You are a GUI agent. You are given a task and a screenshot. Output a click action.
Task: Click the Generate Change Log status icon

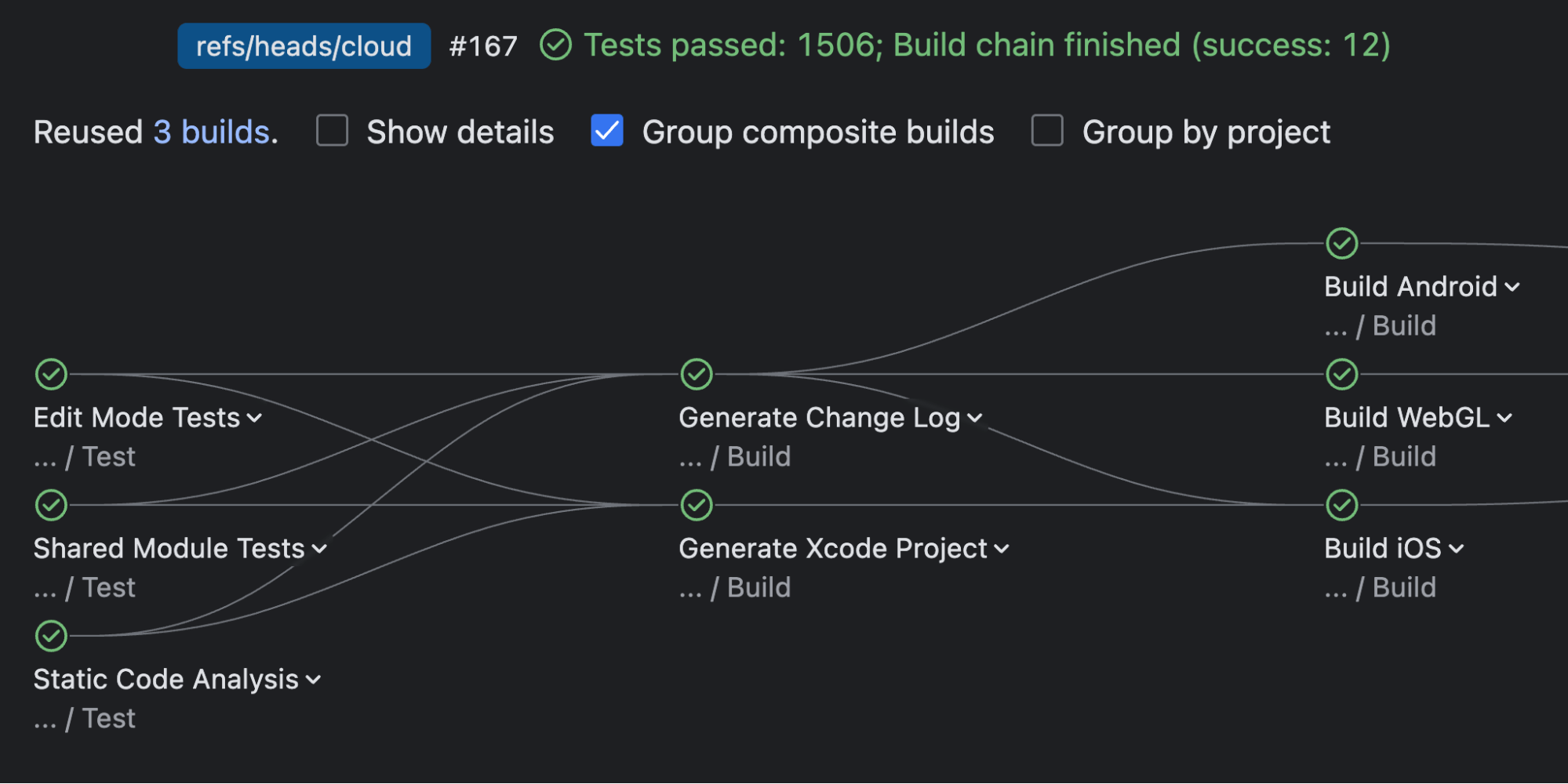[697, 375]
